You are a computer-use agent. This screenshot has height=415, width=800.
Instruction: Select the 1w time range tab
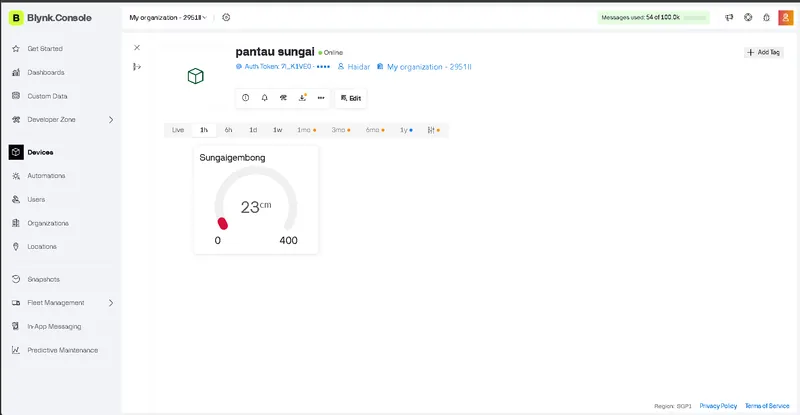(x=278, y=130)
